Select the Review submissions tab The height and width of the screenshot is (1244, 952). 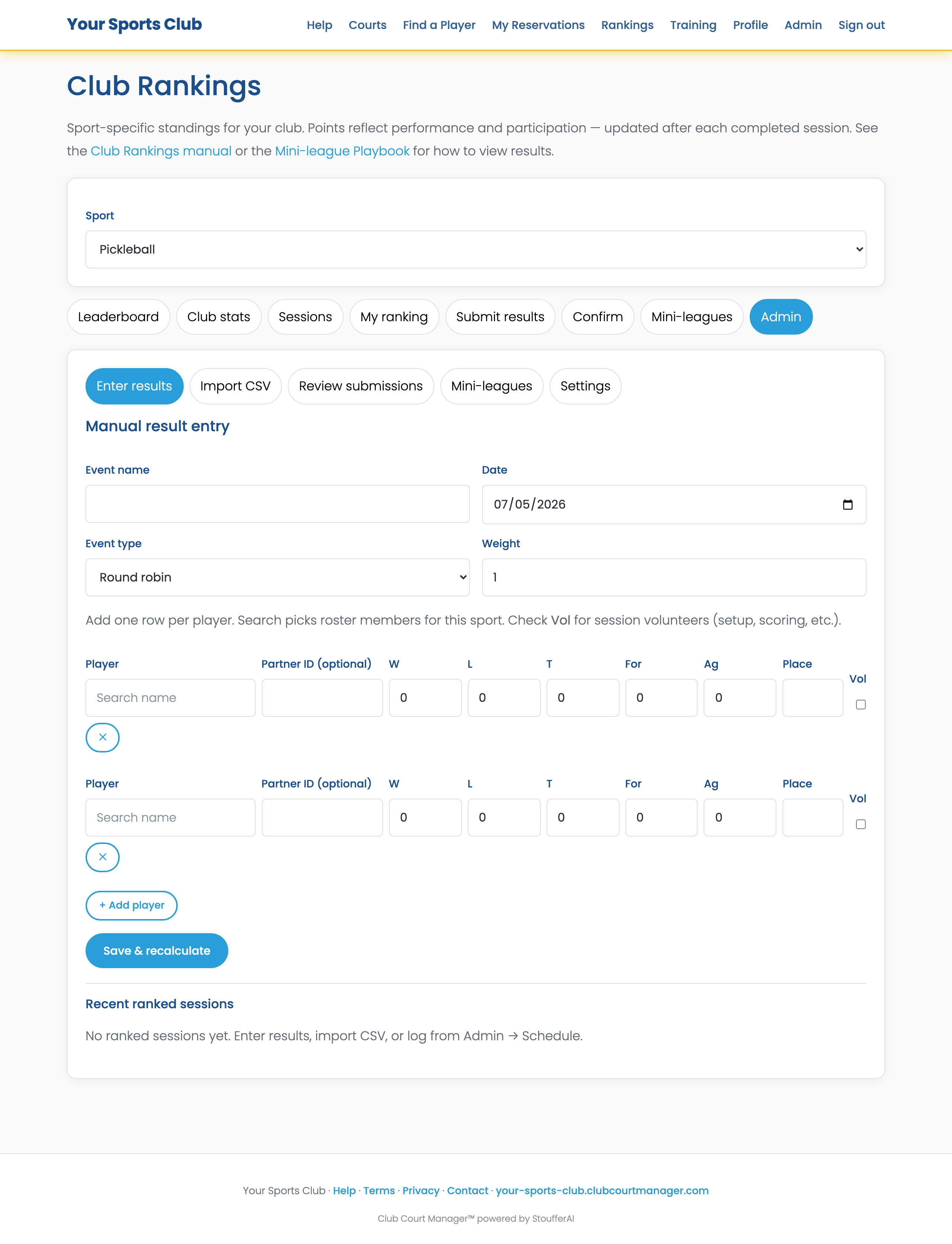point(360,386)
